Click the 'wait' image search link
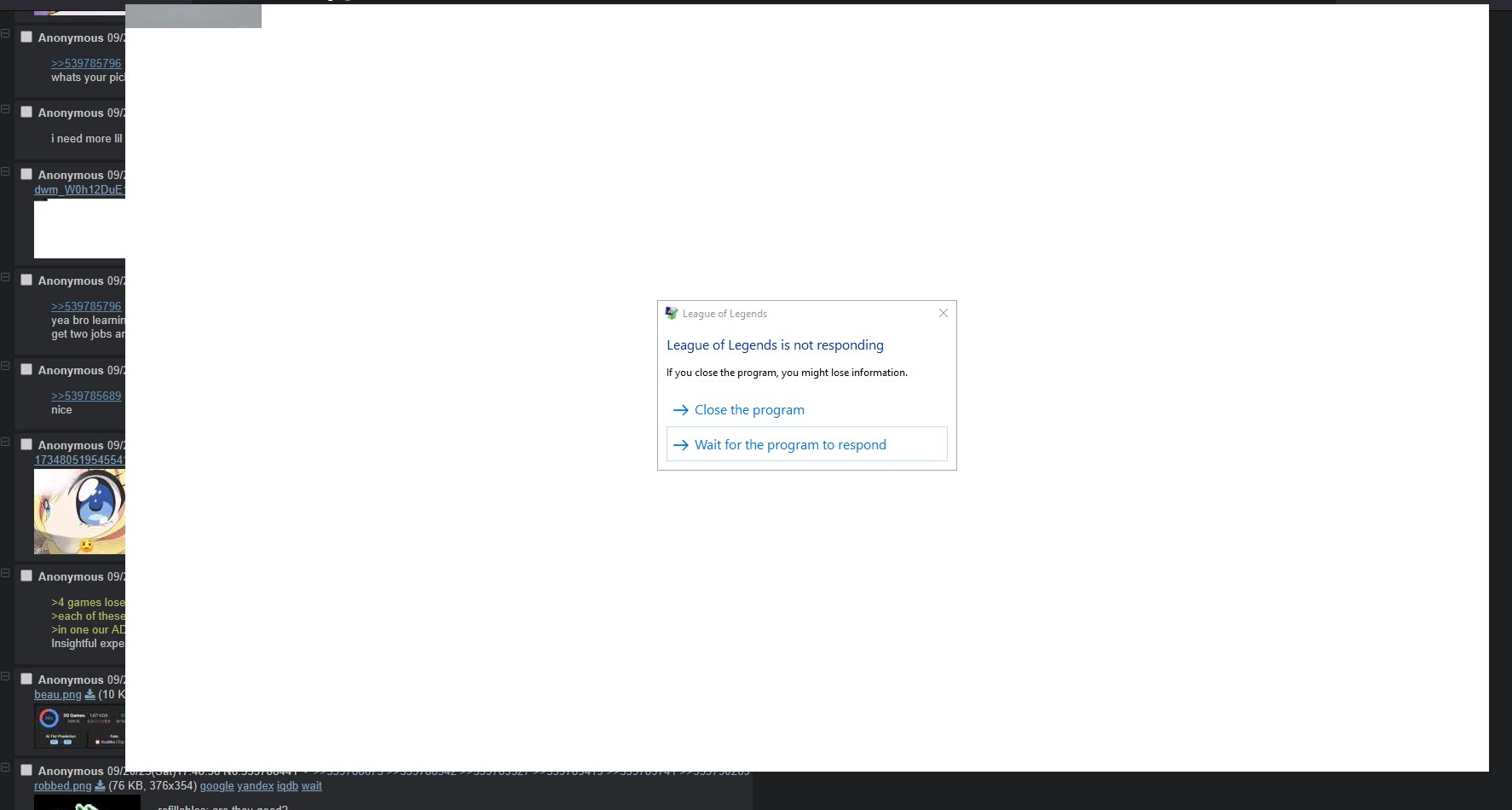The width and height of the screenshot is (1512, 810). [312, 785]
